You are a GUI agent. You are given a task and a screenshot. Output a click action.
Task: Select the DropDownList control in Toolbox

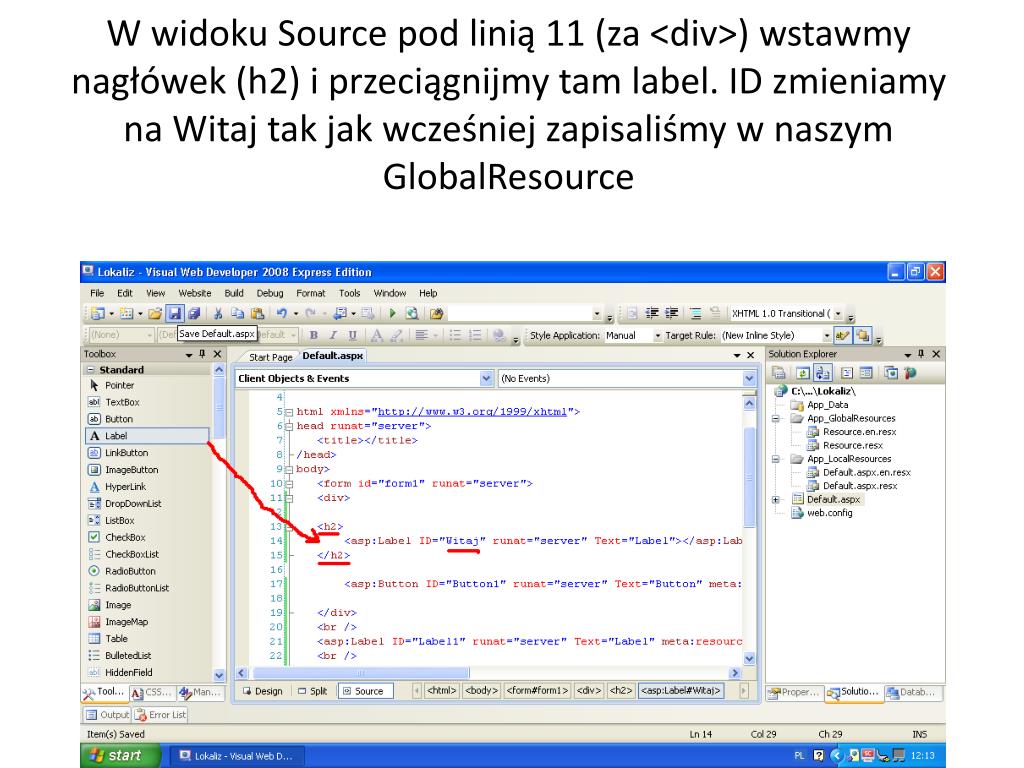(147, 504)
